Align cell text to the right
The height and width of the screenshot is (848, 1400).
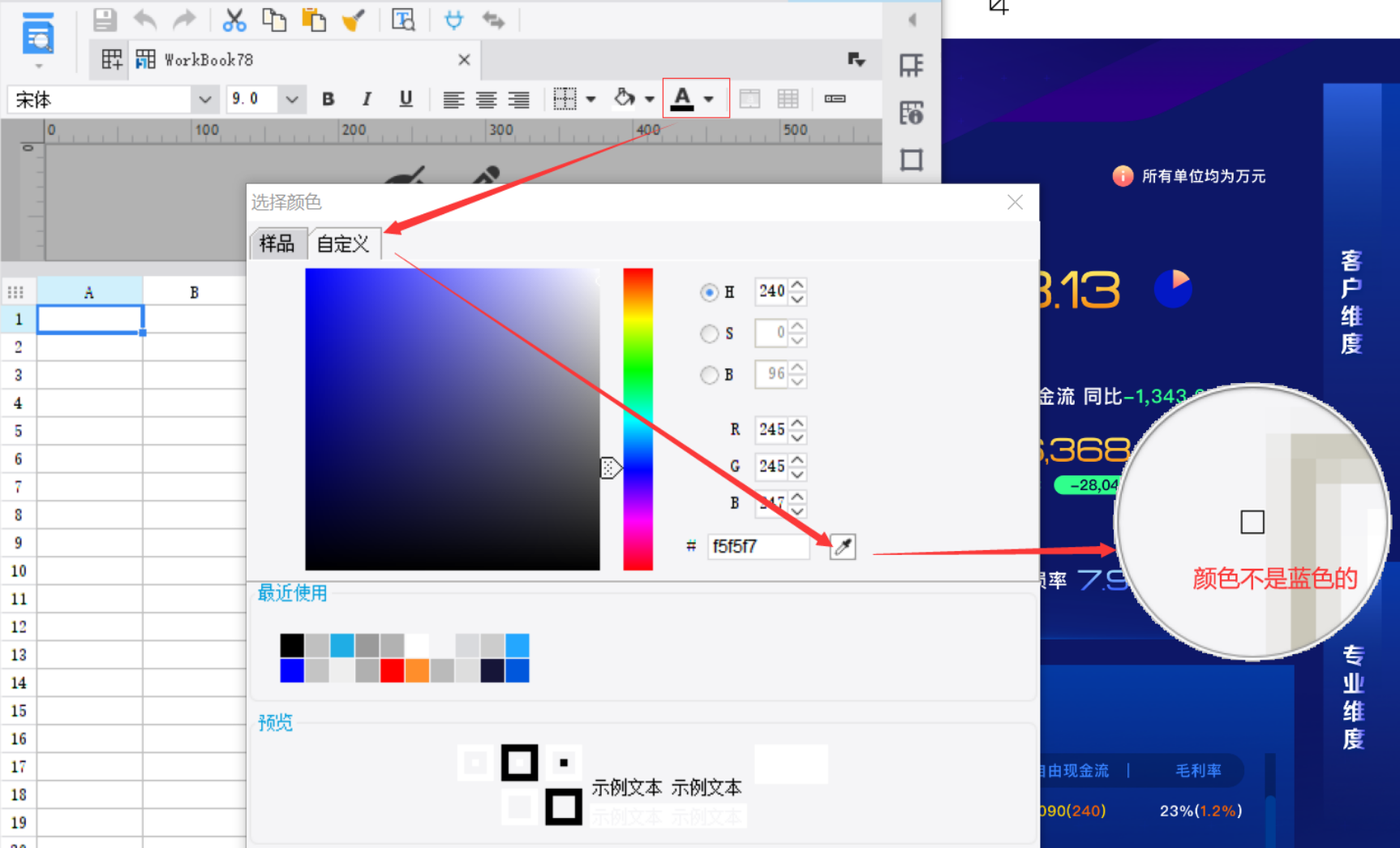pyautogui.click(x=518, y=99)
